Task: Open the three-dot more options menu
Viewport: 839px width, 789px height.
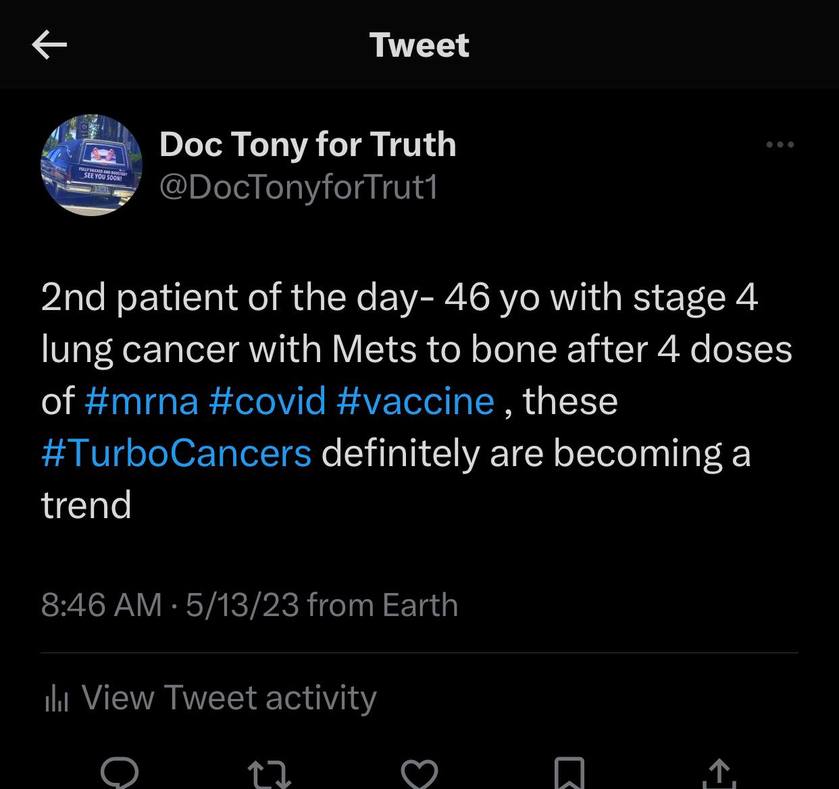Action: [780, 144]
